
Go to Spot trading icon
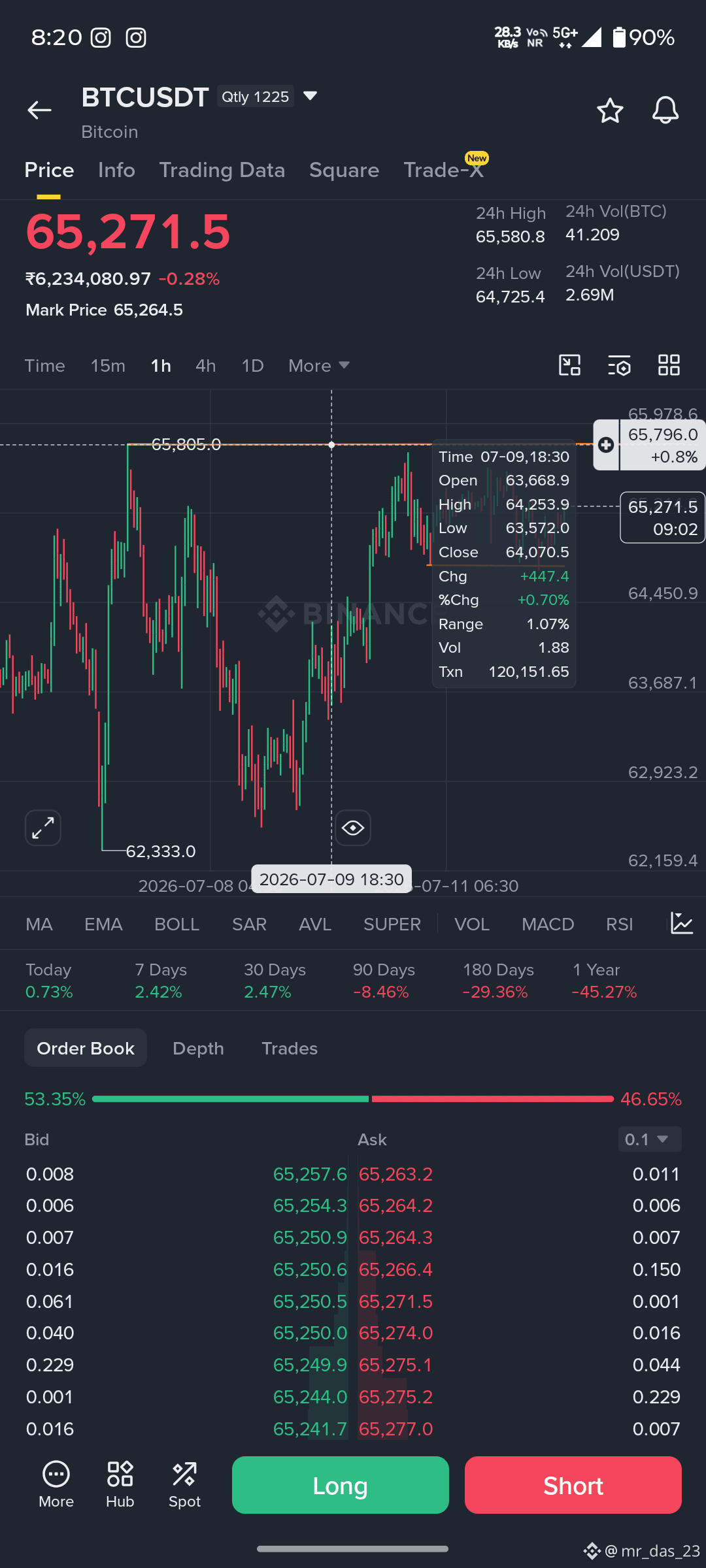184,1485
